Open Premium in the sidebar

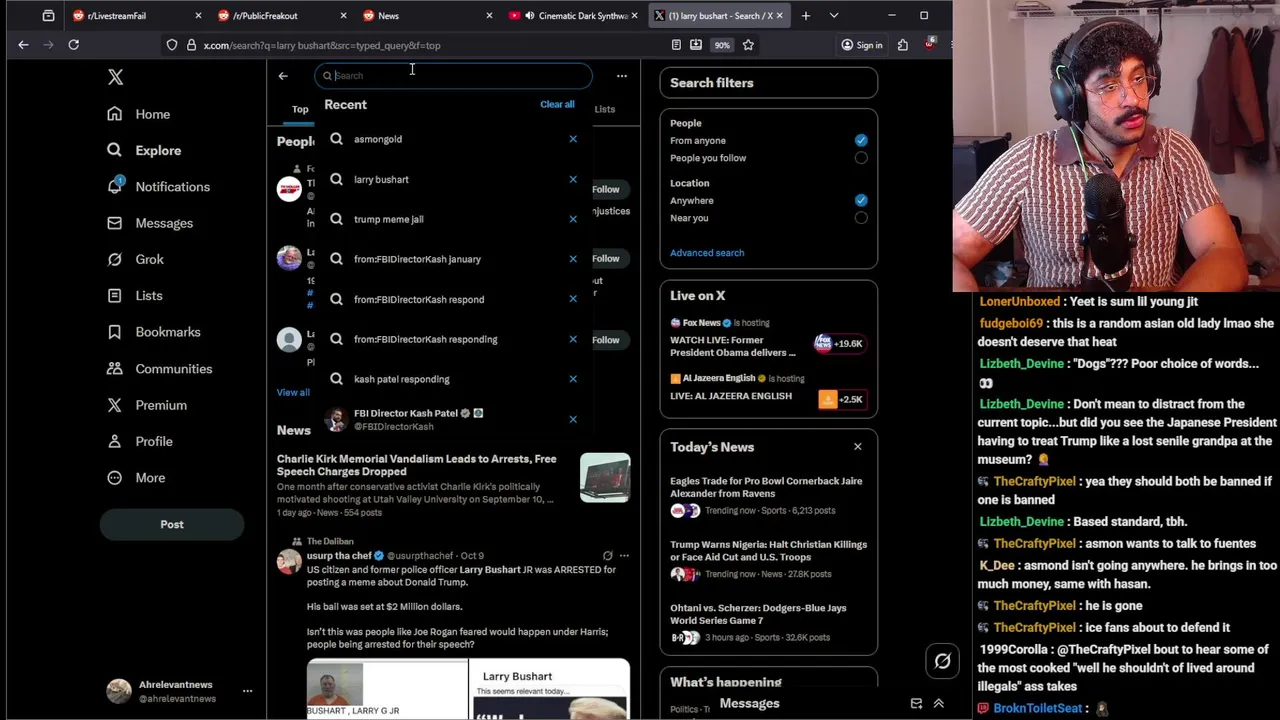pyautogui.click(x=146, y=405)
